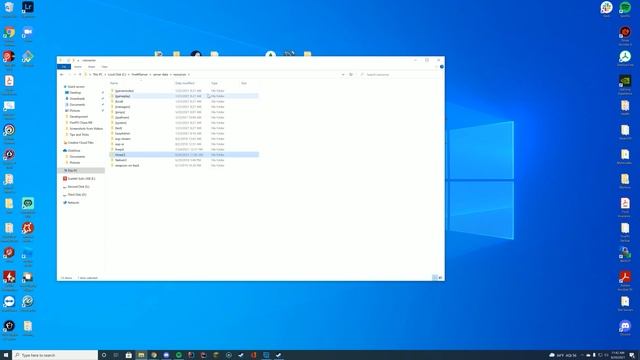The width and height of the screenshot is (640, 360).
Task: Select the [test] folder row
Action: click(x=184, y=128)
